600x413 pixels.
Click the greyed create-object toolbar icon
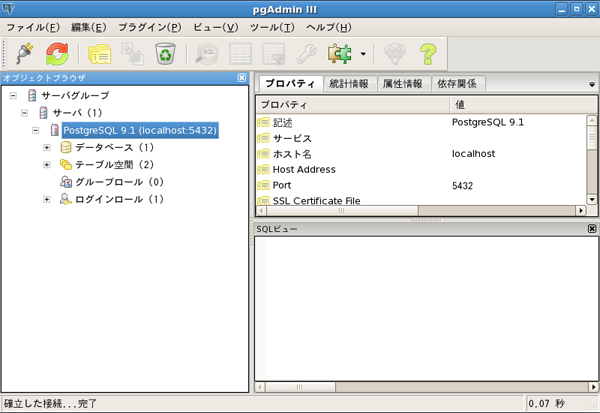pos(132,54)
